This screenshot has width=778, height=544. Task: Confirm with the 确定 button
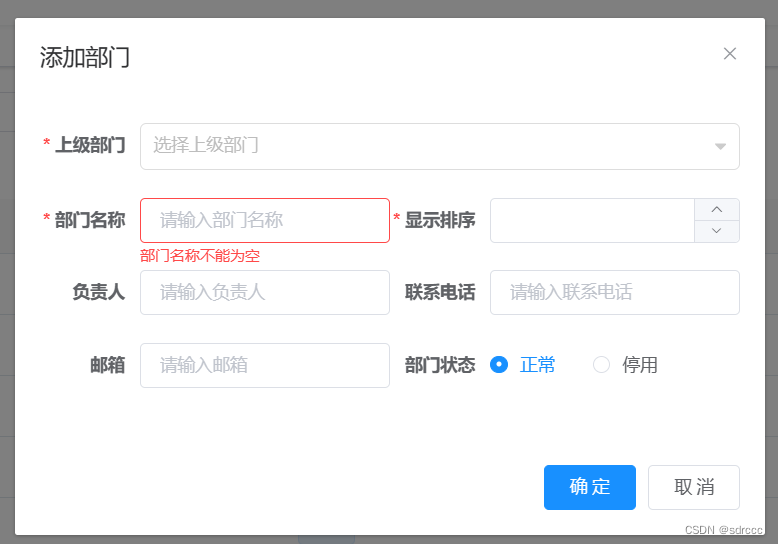click(x=589, y=487)
